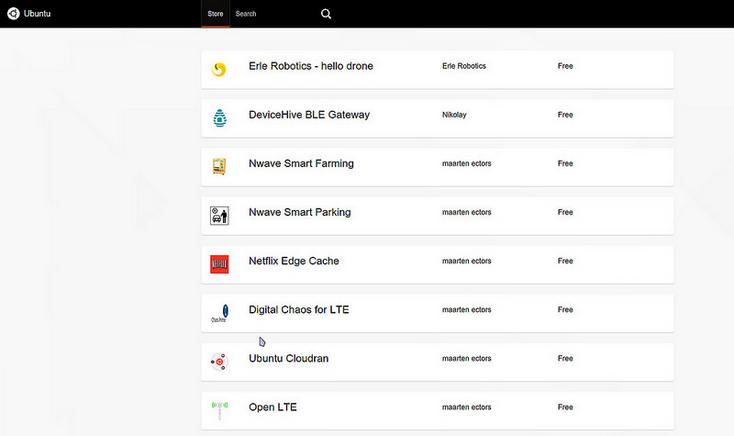Click publisher name Nikolay
This screenshot has width=734, height=436.
click(454, 115)
